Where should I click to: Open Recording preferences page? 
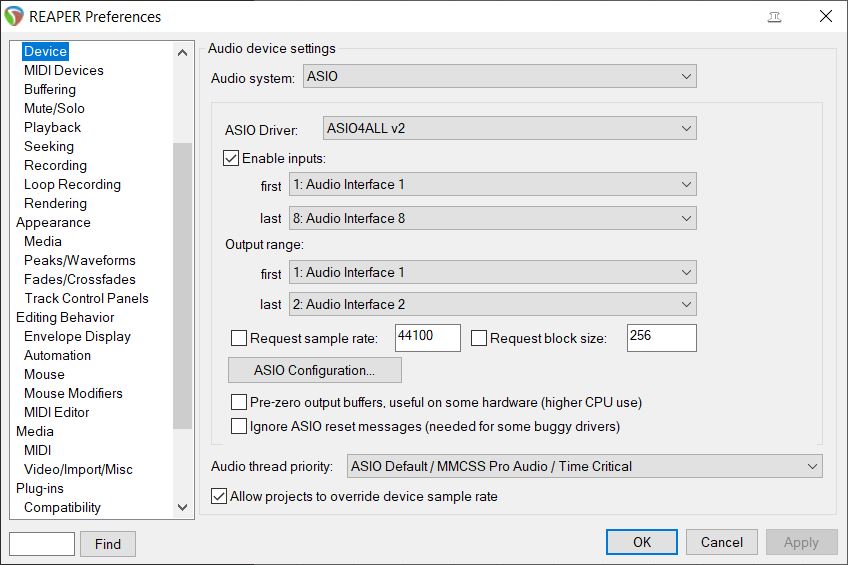[x=55, y=165]
